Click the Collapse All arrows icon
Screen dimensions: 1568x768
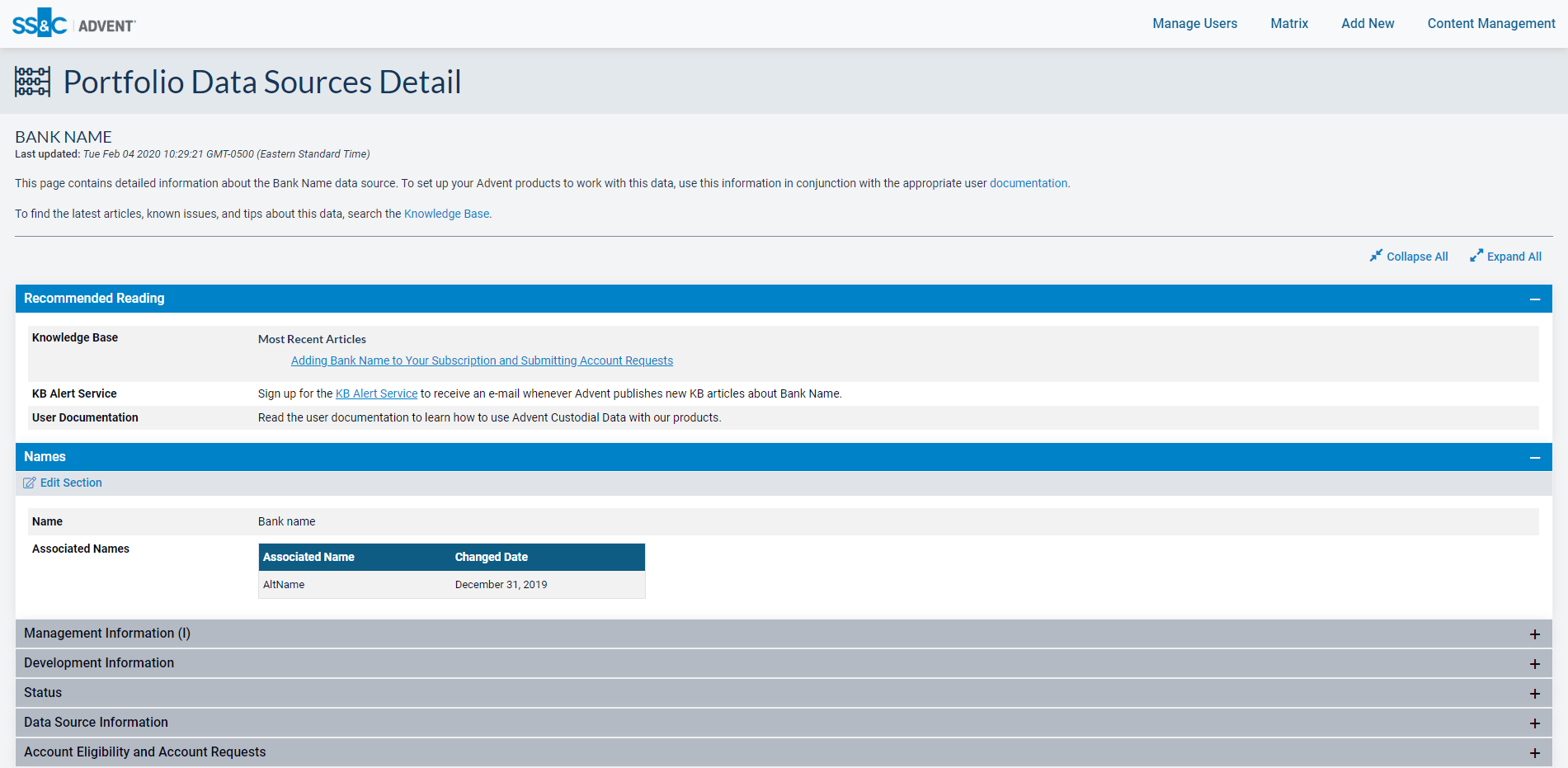pyautogui.click(x=1376, y=256)
